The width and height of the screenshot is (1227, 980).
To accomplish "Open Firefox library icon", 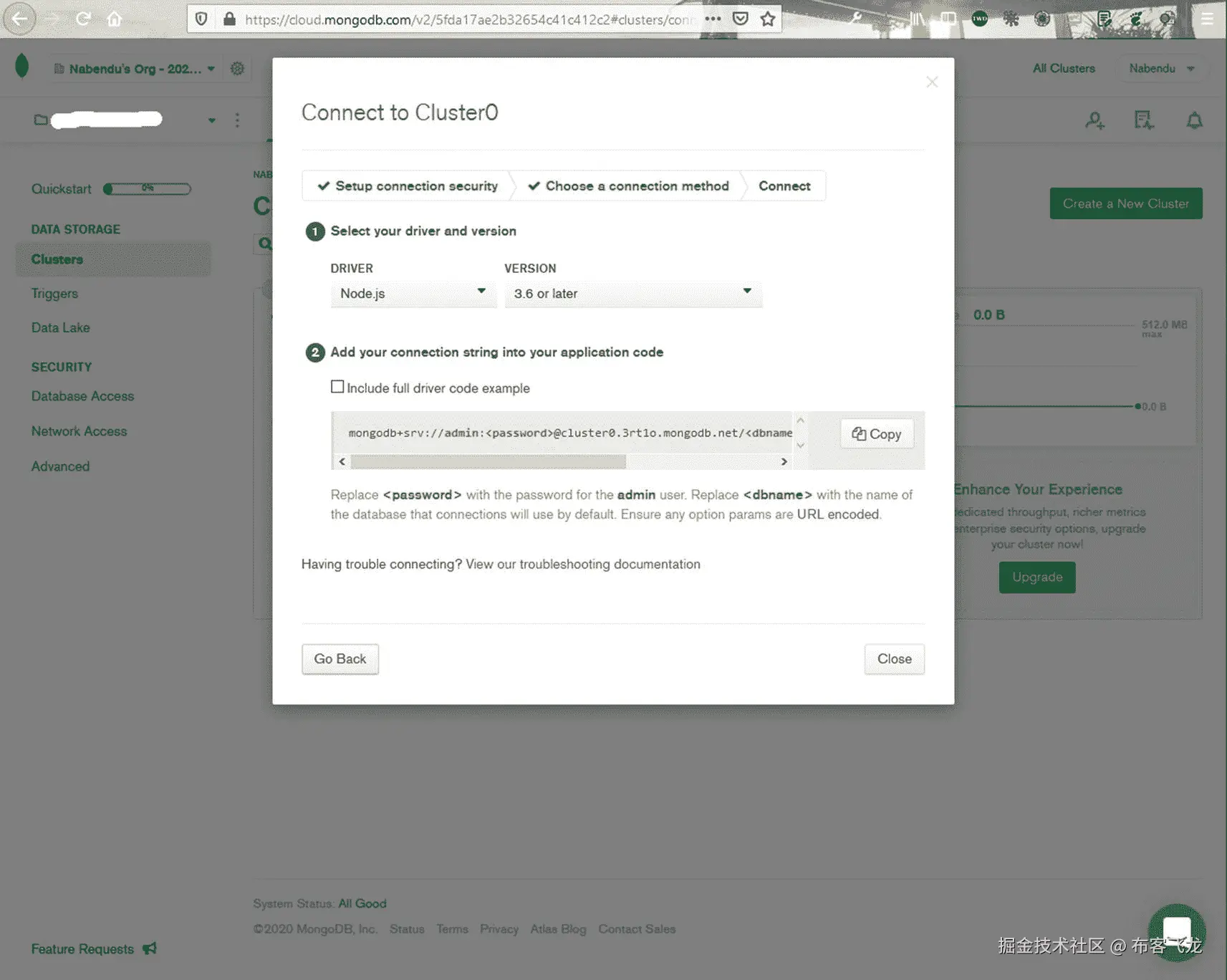I will 918,19.
